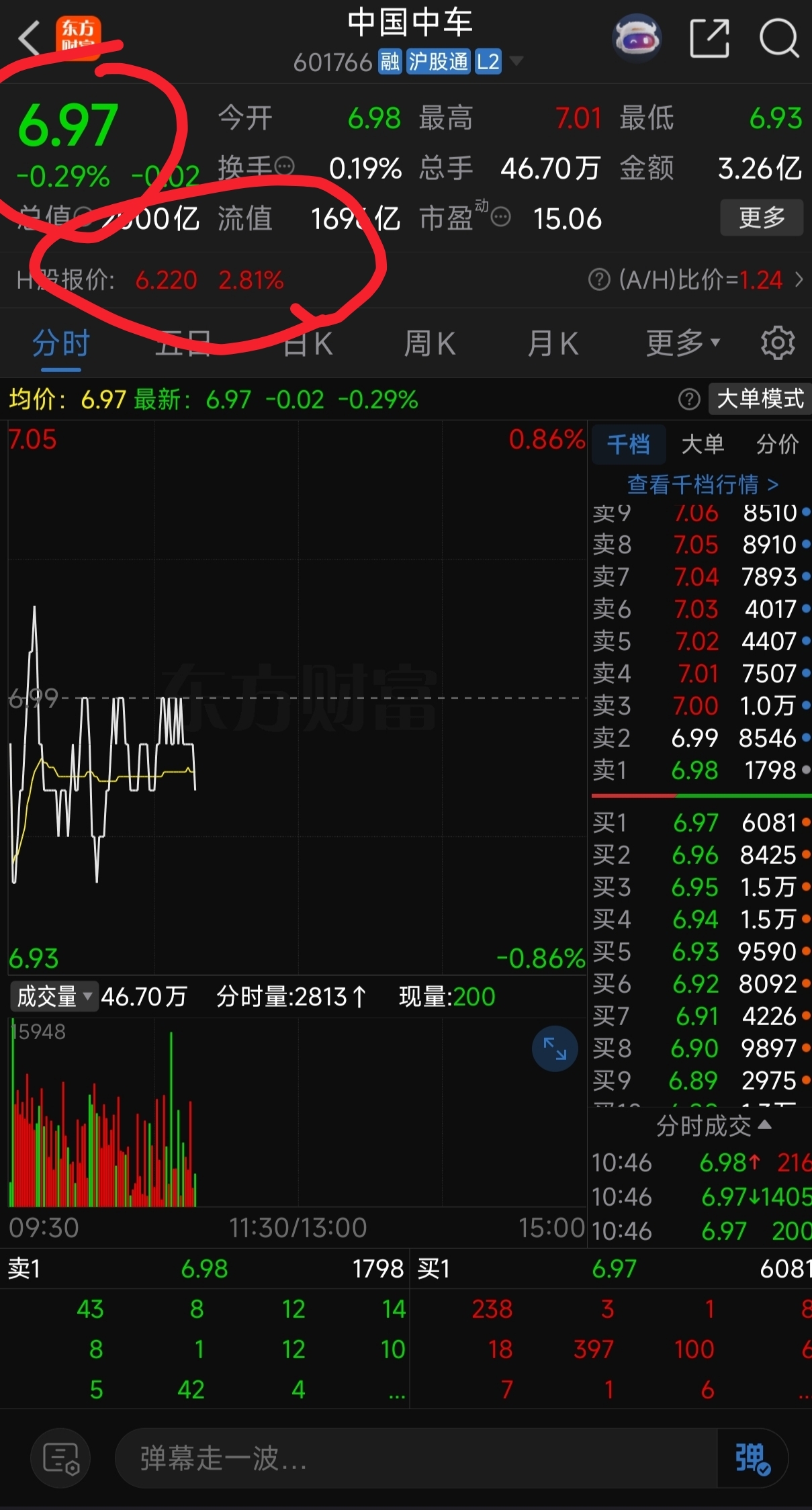Screen dimensions: 812x1510
Task: Open 查看千档行情 link
Action: [703, 484]
